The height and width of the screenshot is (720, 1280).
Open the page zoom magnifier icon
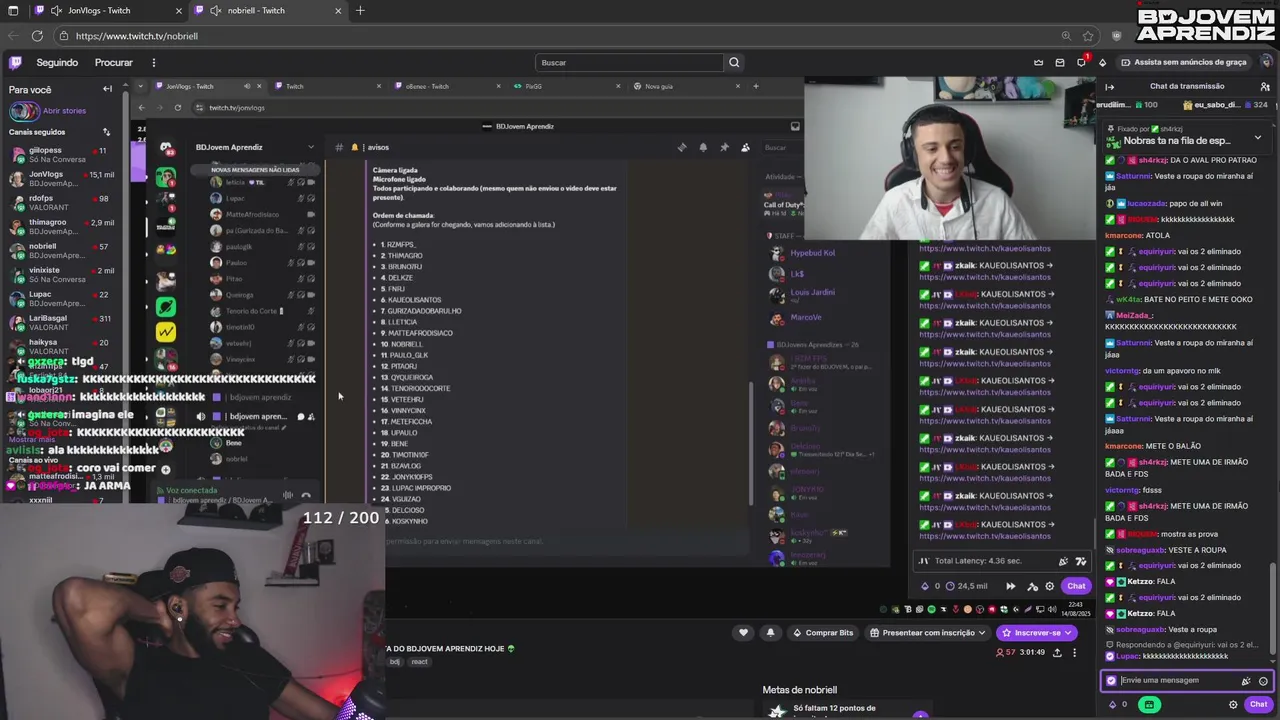(1066, 36)
